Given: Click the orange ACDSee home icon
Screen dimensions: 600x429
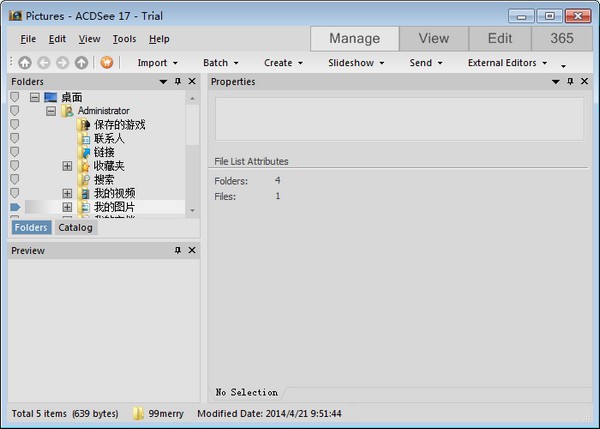Looking at the screenshot, I should [106, 63].
